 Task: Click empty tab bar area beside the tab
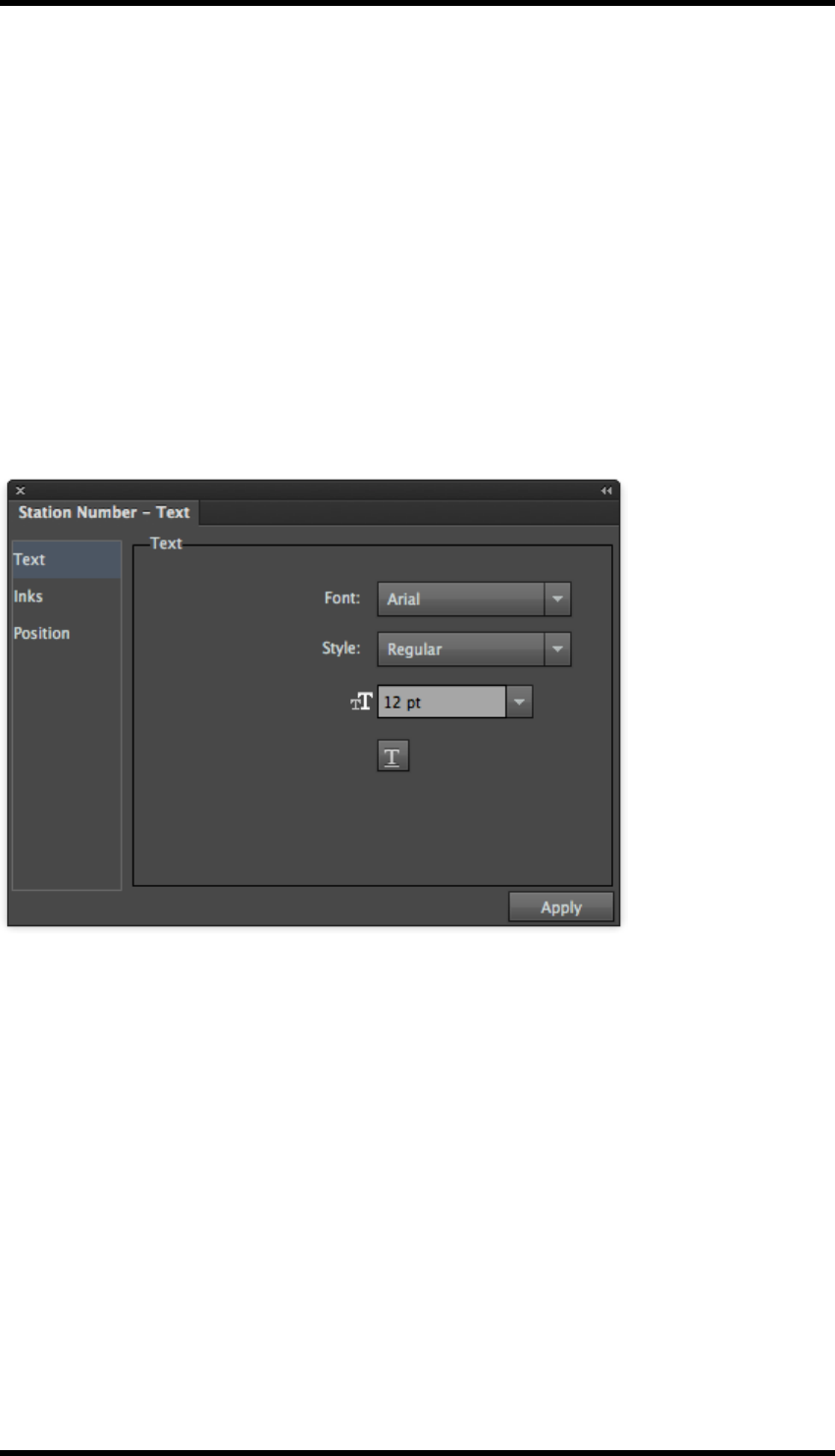(407, 512)
